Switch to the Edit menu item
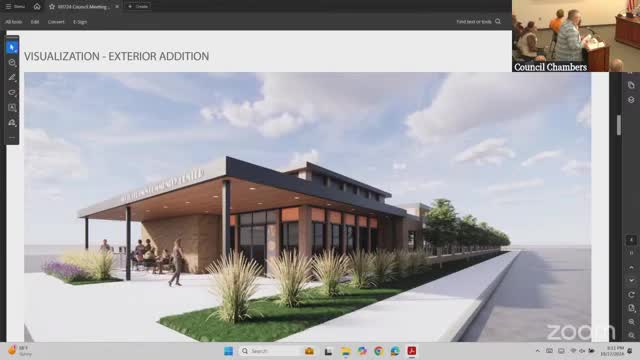The width and height of the screenshot is (640, 360). pyautogui.click(x=35, y=22)
